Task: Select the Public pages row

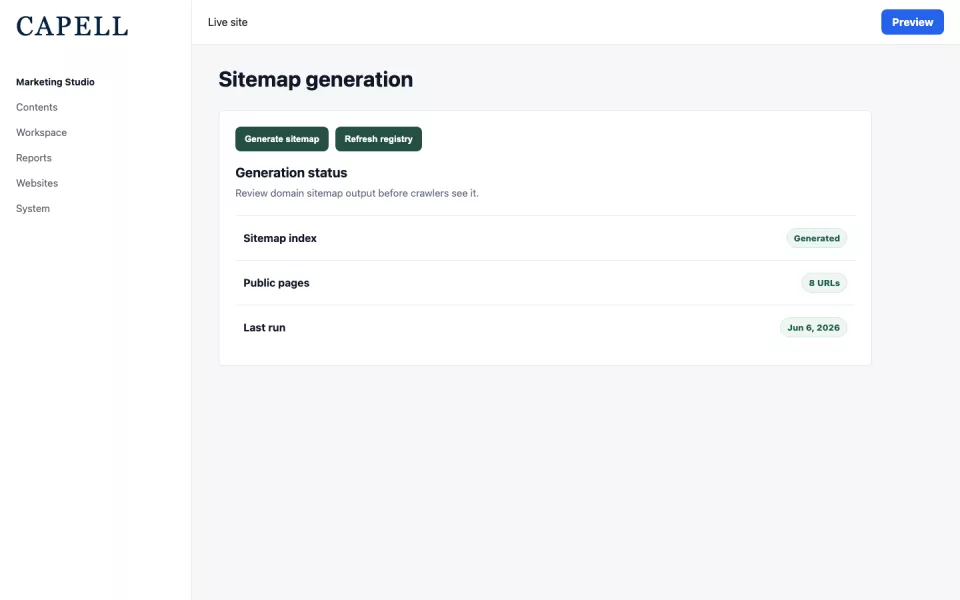Action: click(545, 283)
